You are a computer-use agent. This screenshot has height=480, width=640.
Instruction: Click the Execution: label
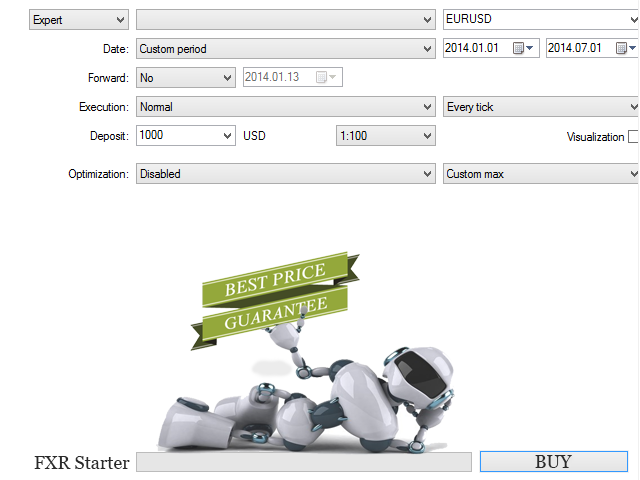point(104,107)
